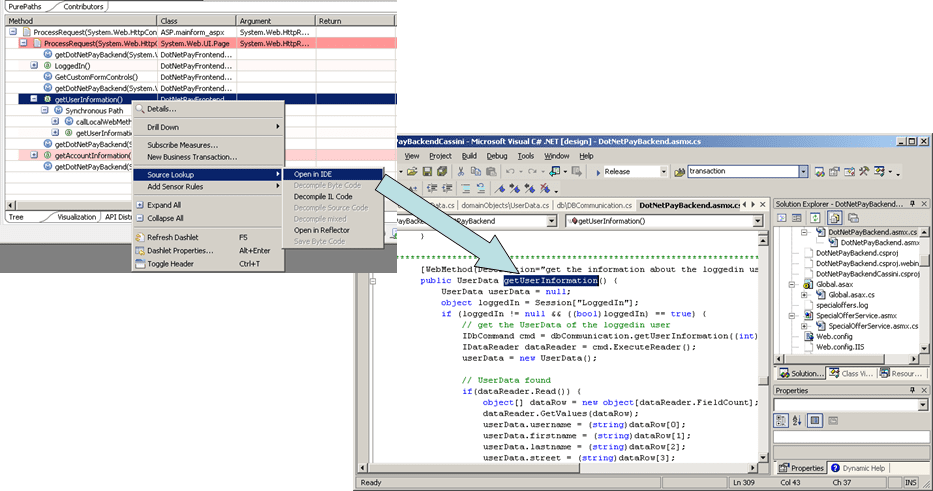Click View Code icon in Solution Explorer
Screen dimensions: 933x491
[781, 218]
